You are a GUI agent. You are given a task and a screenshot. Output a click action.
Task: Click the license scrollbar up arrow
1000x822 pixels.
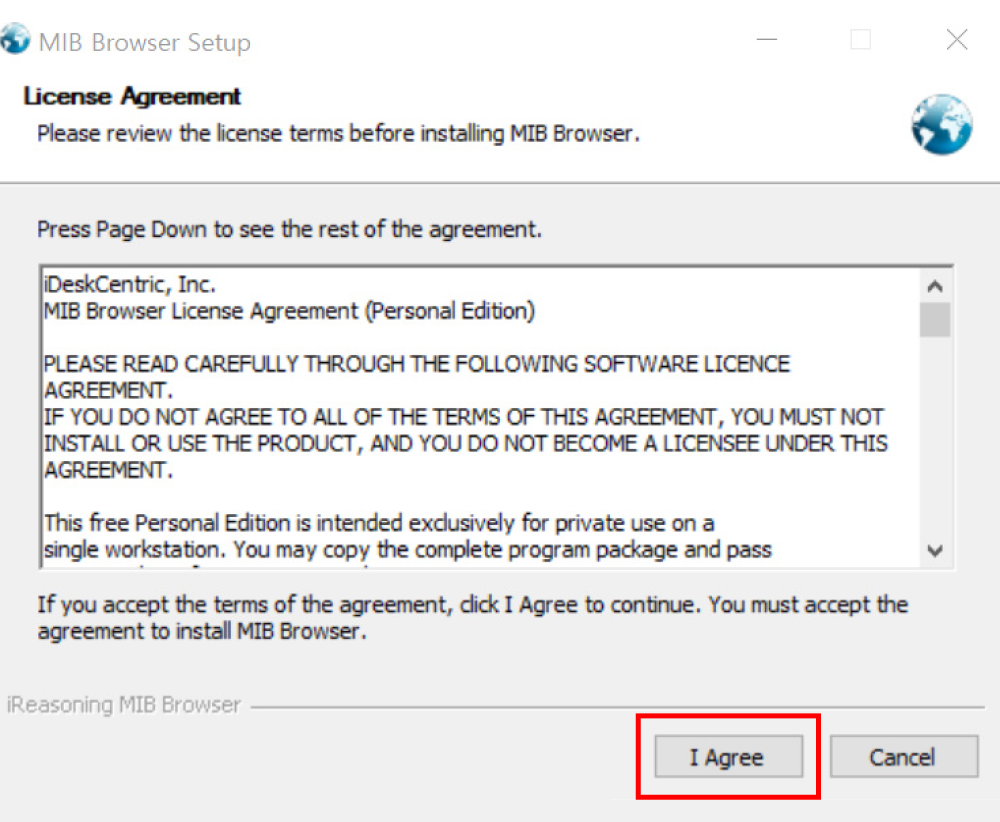936,286
